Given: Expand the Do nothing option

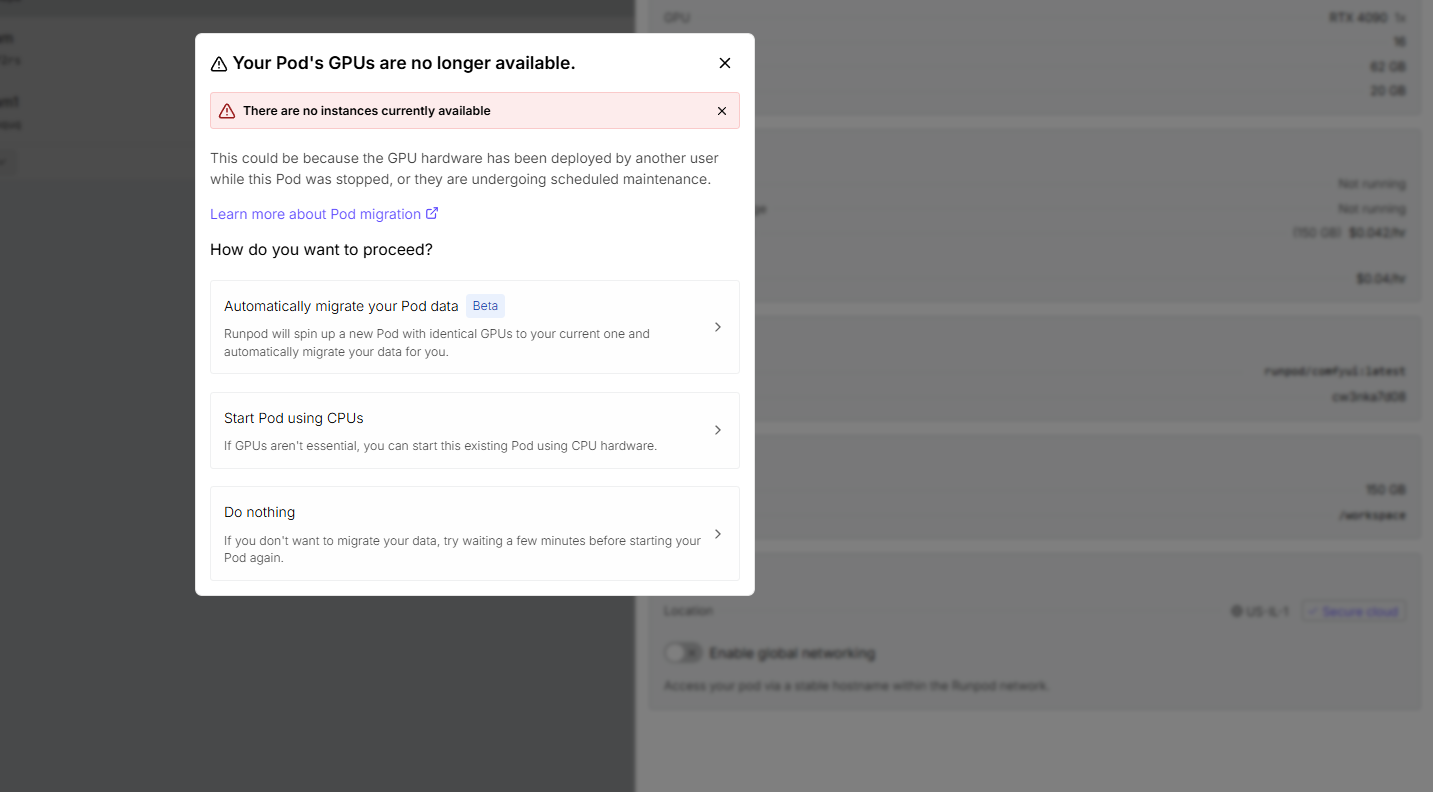Looking at the screenshot, I should pyautogui.click(x=475, y=534).
